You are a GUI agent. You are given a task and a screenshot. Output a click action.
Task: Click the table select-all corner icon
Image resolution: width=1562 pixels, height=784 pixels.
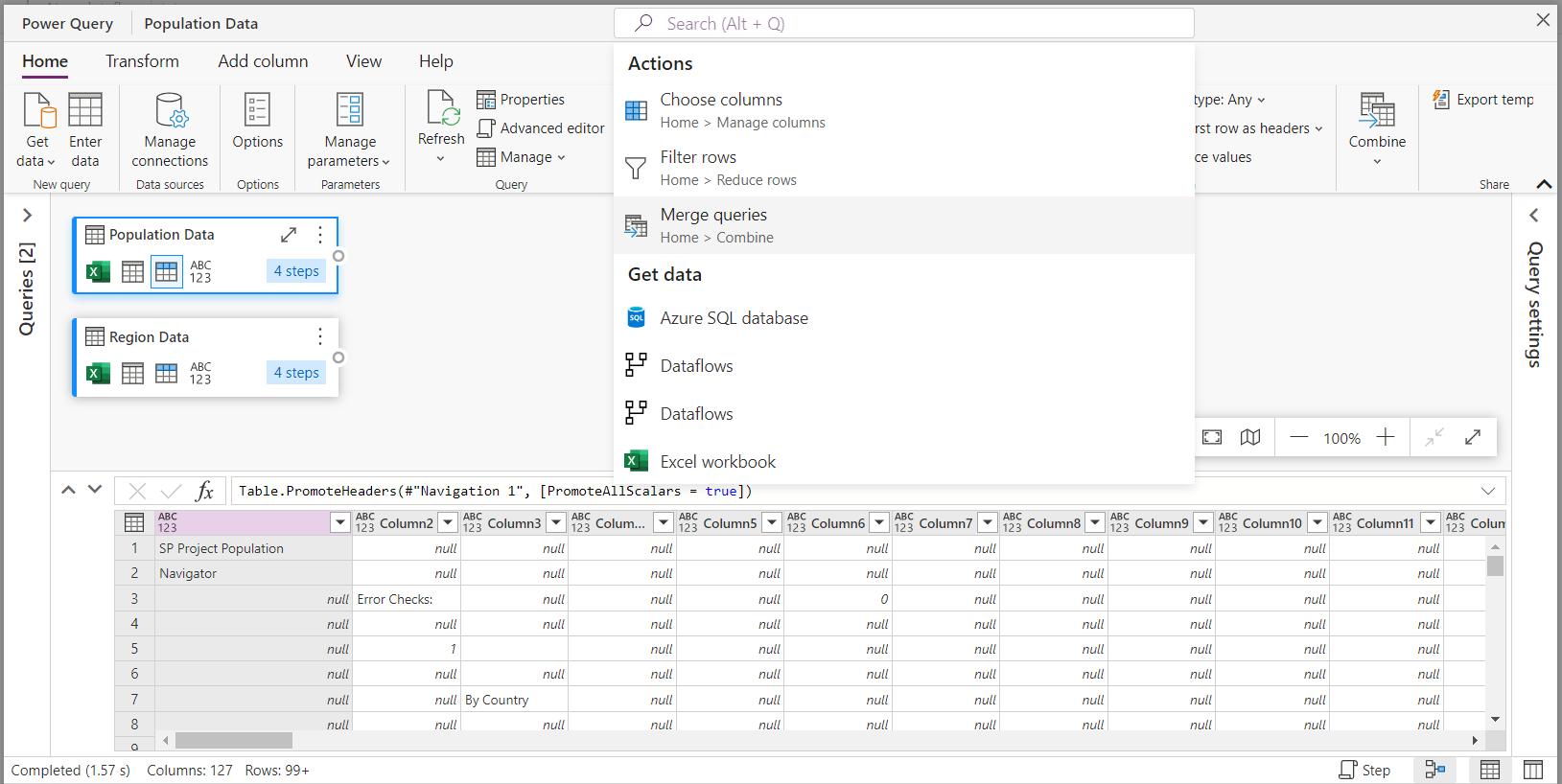pyautogui.click(x=134, y=522)
